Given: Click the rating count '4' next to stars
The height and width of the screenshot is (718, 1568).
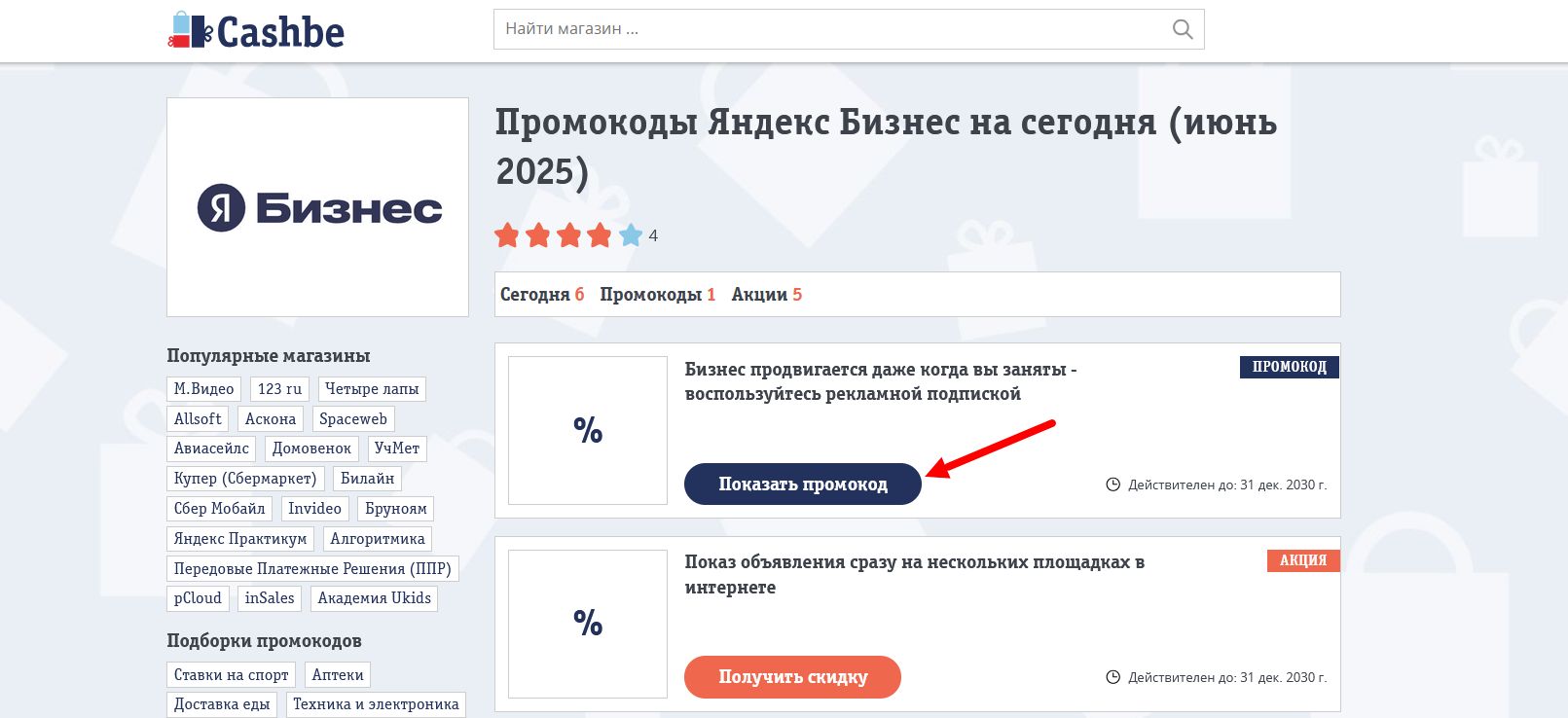Looking at the screenshot, I should [653, 235].
